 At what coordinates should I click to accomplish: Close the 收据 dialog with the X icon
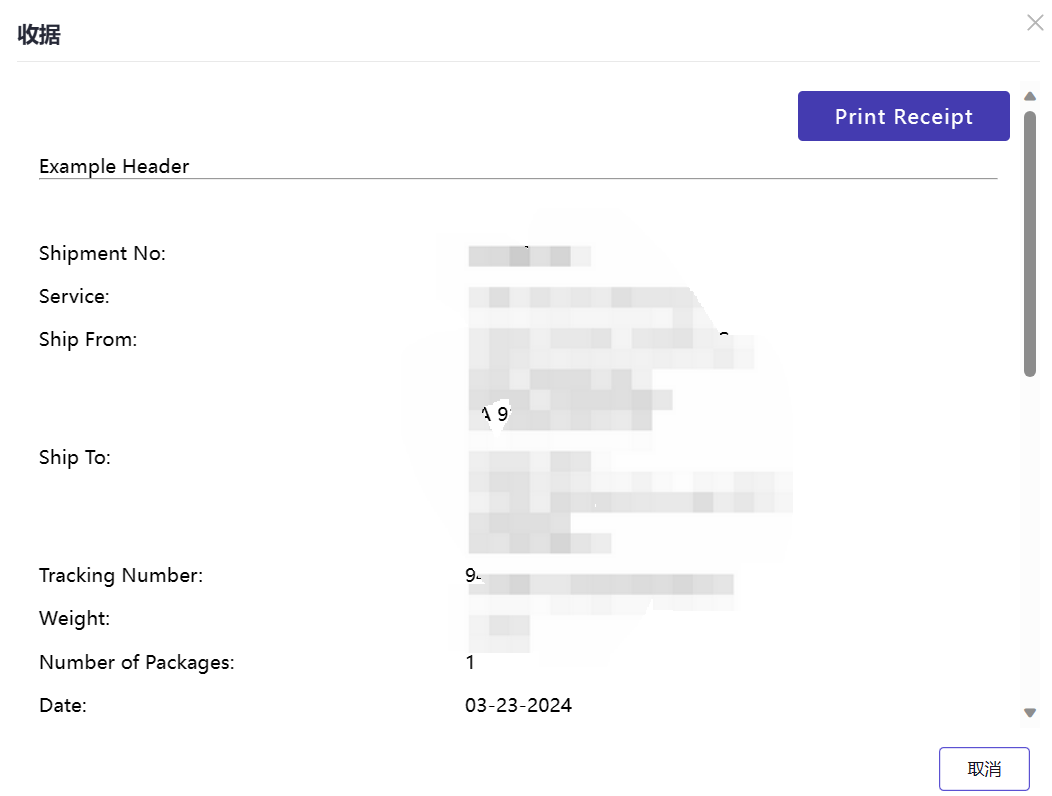[1035, 23]
